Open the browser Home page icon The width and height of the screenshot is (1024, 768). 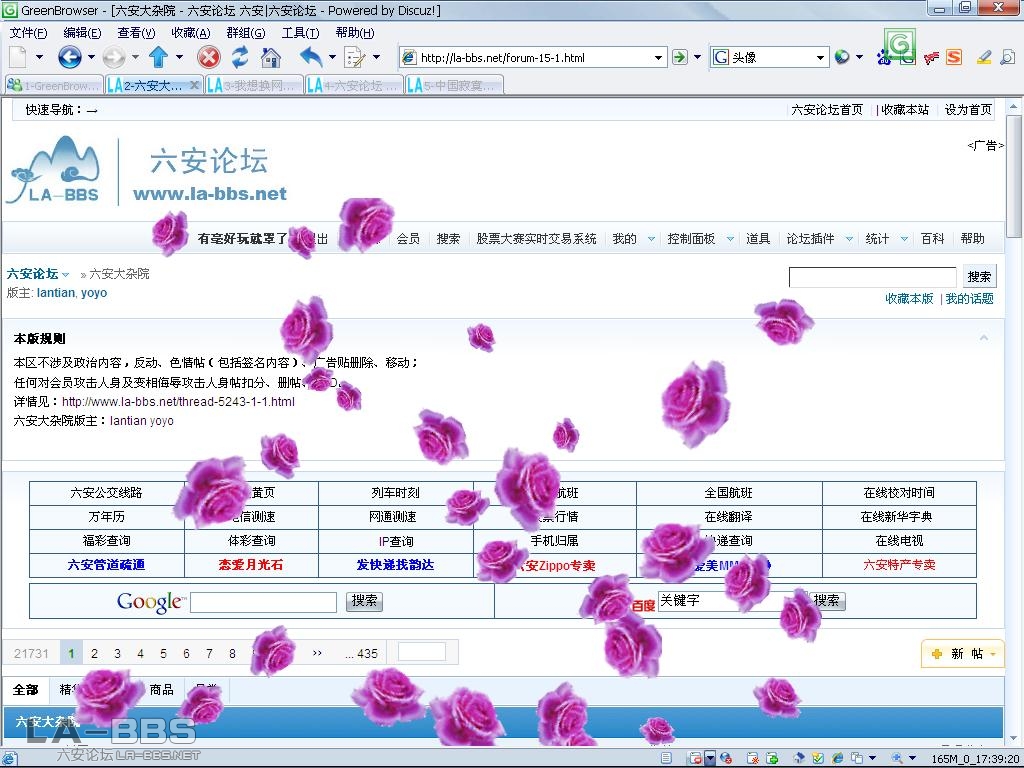point(270,57)
